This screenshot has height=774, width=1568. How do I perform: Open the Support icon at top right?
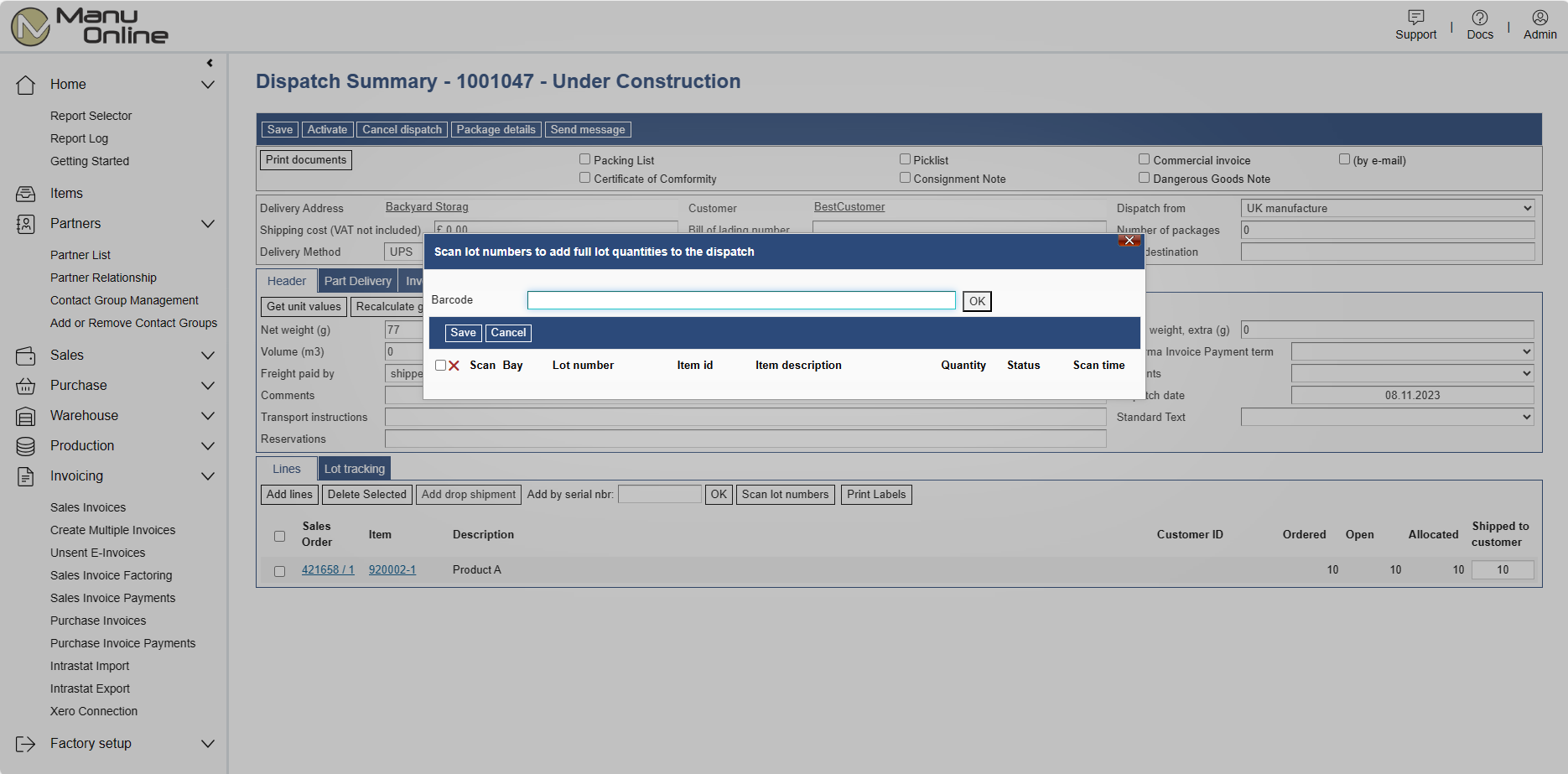coord(1415,18)
